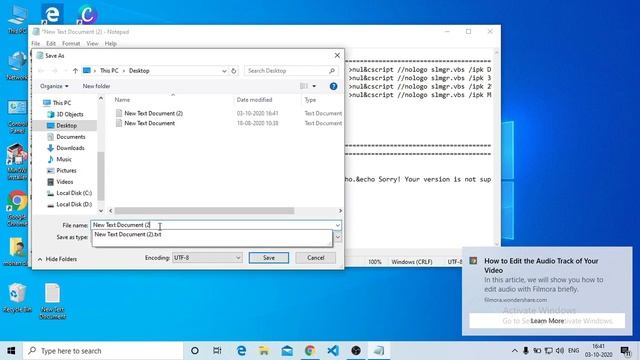
Task: Click the Search Desktop field
Action: [287, 71]
